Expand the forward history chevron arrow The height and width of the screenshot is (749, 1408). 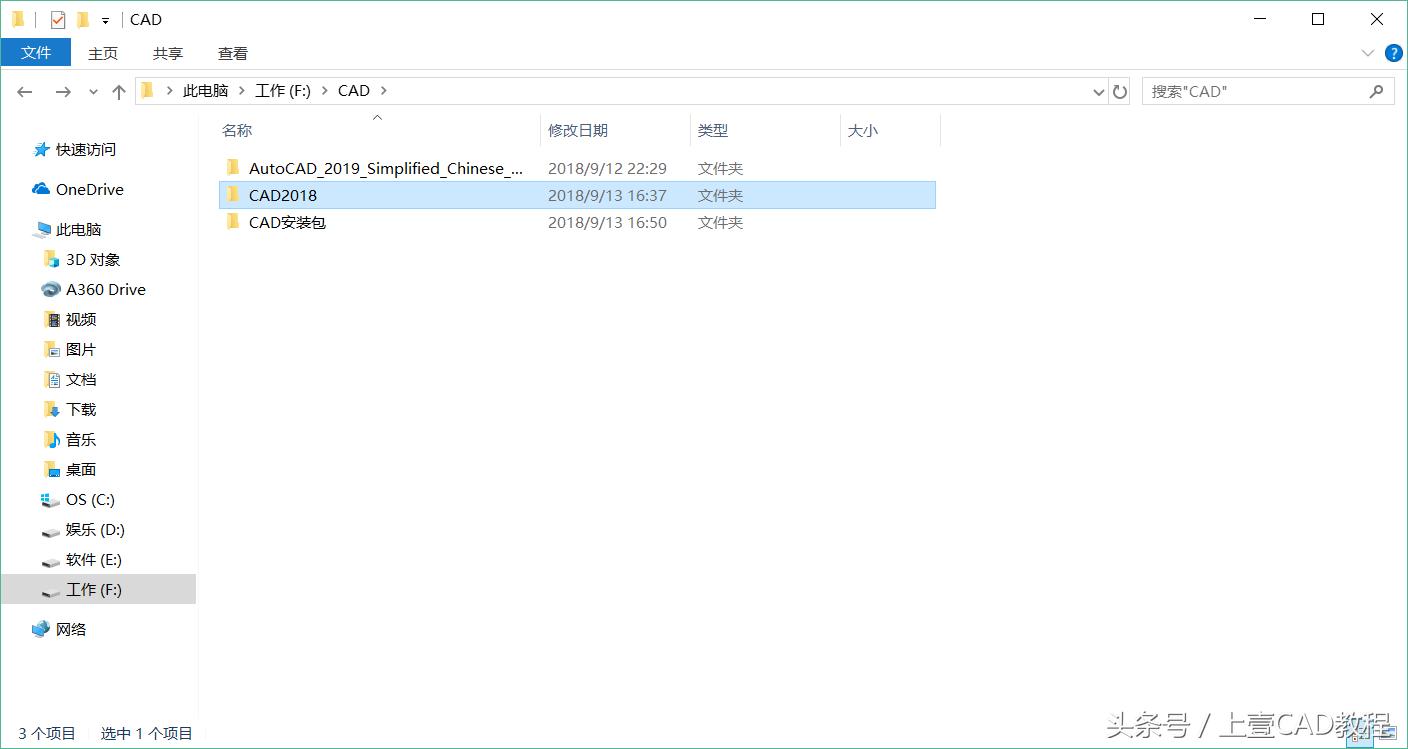point(92,91)
